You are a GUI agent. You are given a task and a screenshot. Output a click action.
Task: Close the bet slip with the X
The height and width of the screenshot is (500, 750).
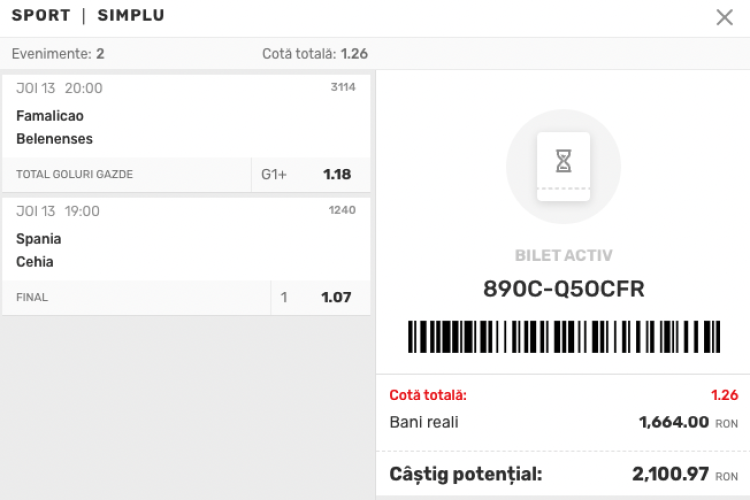724,17
